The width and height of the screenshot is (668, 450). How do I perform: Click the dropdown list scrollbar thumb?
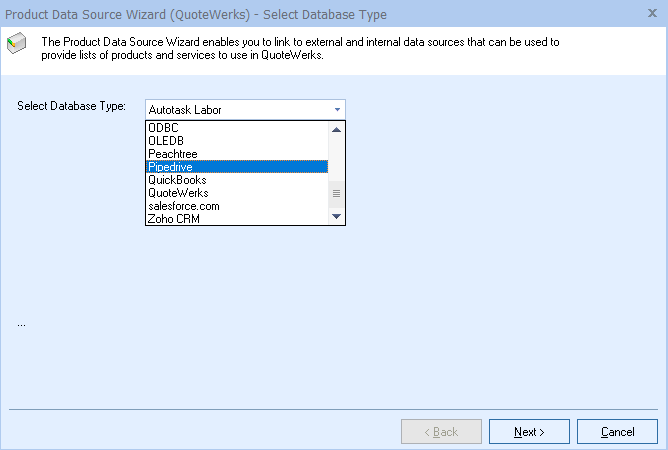coord(337,193)
